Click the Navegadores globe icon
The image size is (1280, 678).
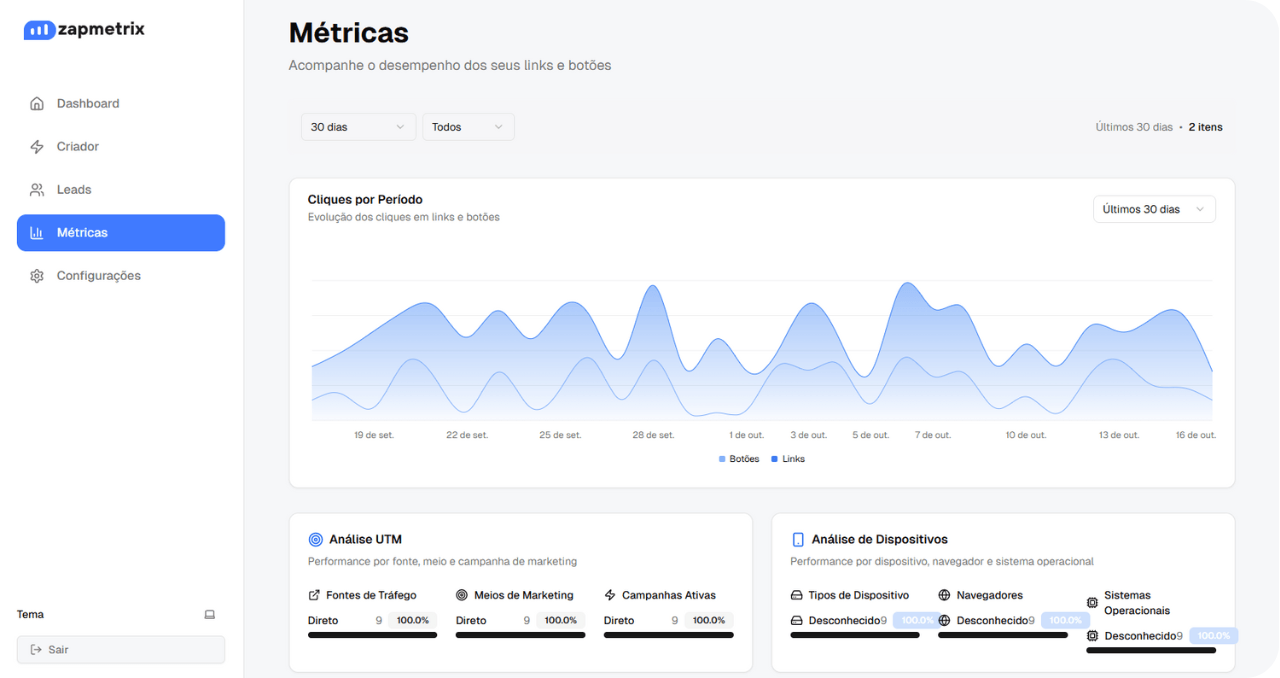(x=944, y=595)
